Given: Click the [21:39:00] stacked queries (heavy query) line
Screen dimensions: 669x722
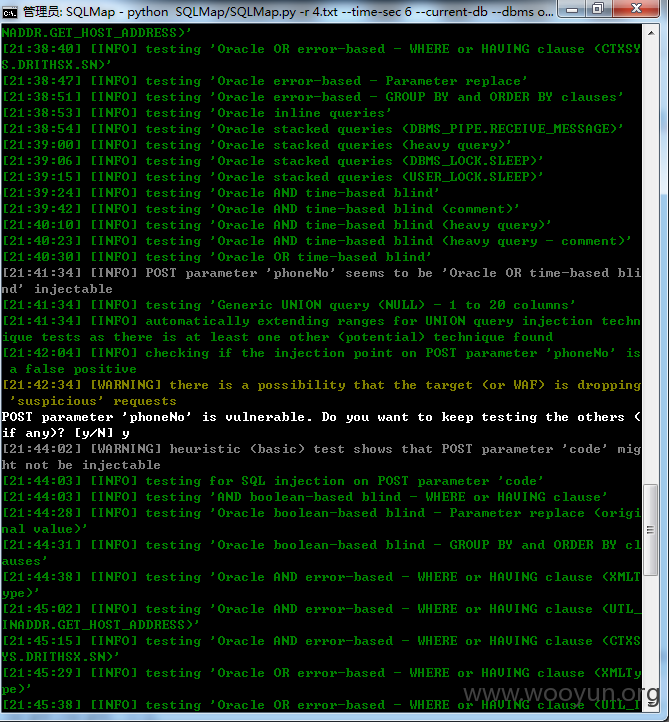Looking at the screenshot, I should pyautogui.click(x=256, y=145).
